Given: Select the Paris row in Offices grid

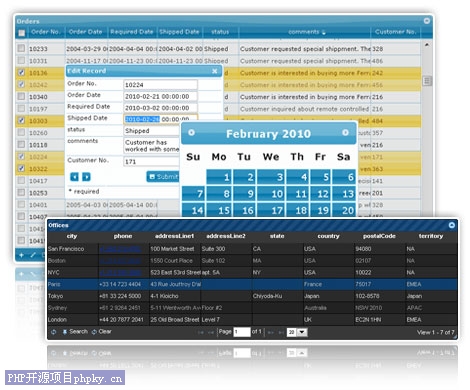Looking at the screenshot, I should tap(252, 284).
